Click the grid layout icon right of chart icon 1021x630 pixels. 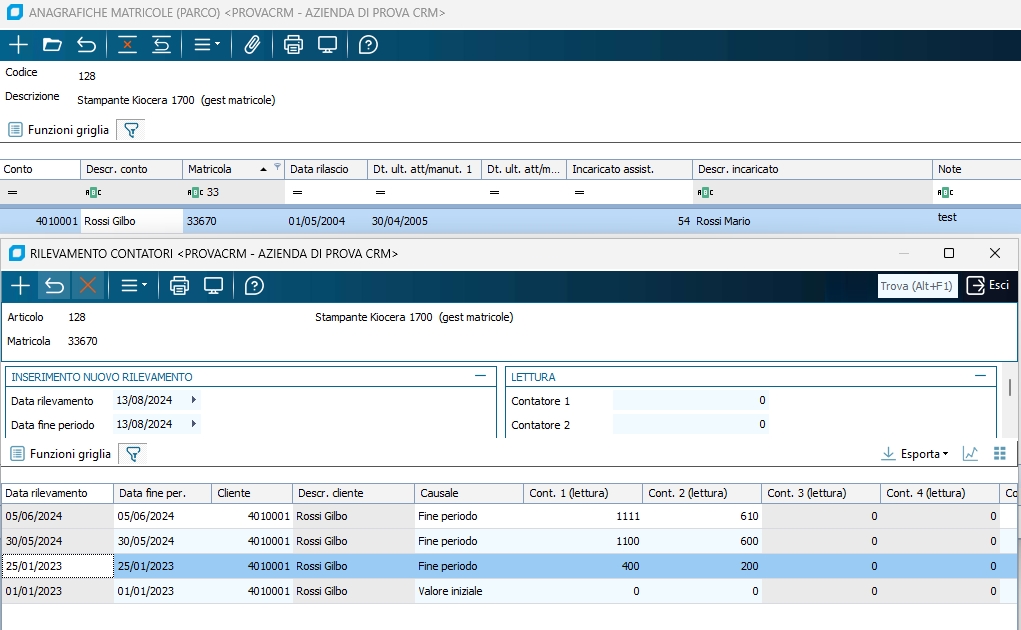(x=999, y=454)
